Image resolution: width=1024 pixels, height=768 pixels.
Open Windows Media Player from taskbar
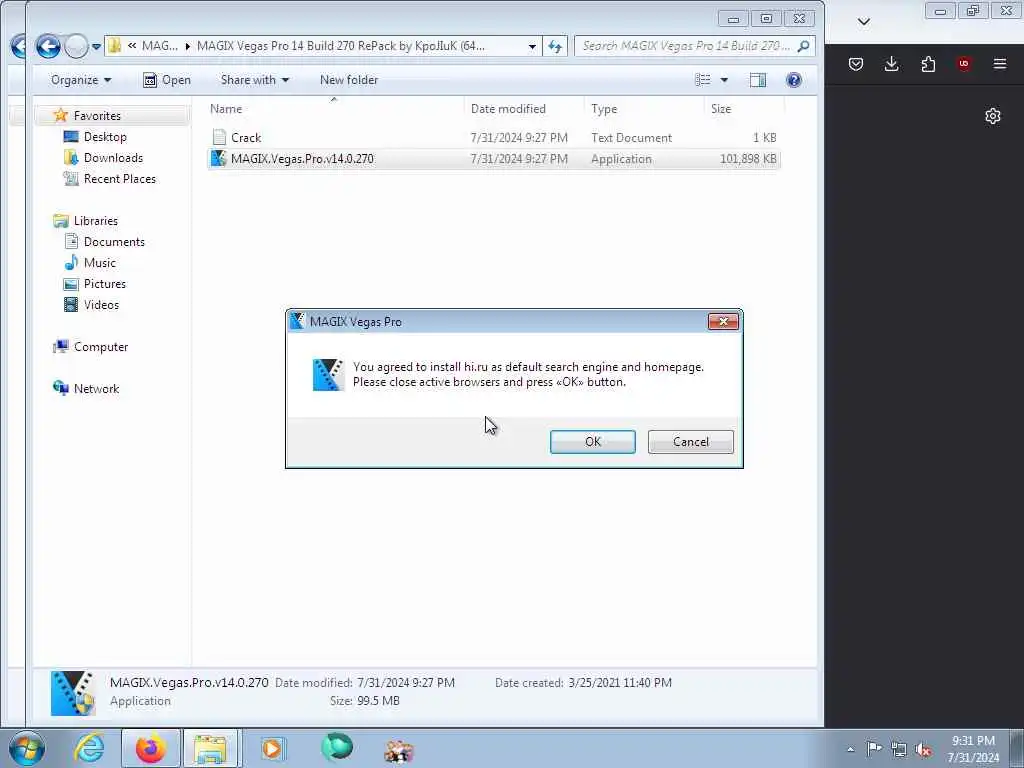(x=272, y=748)
